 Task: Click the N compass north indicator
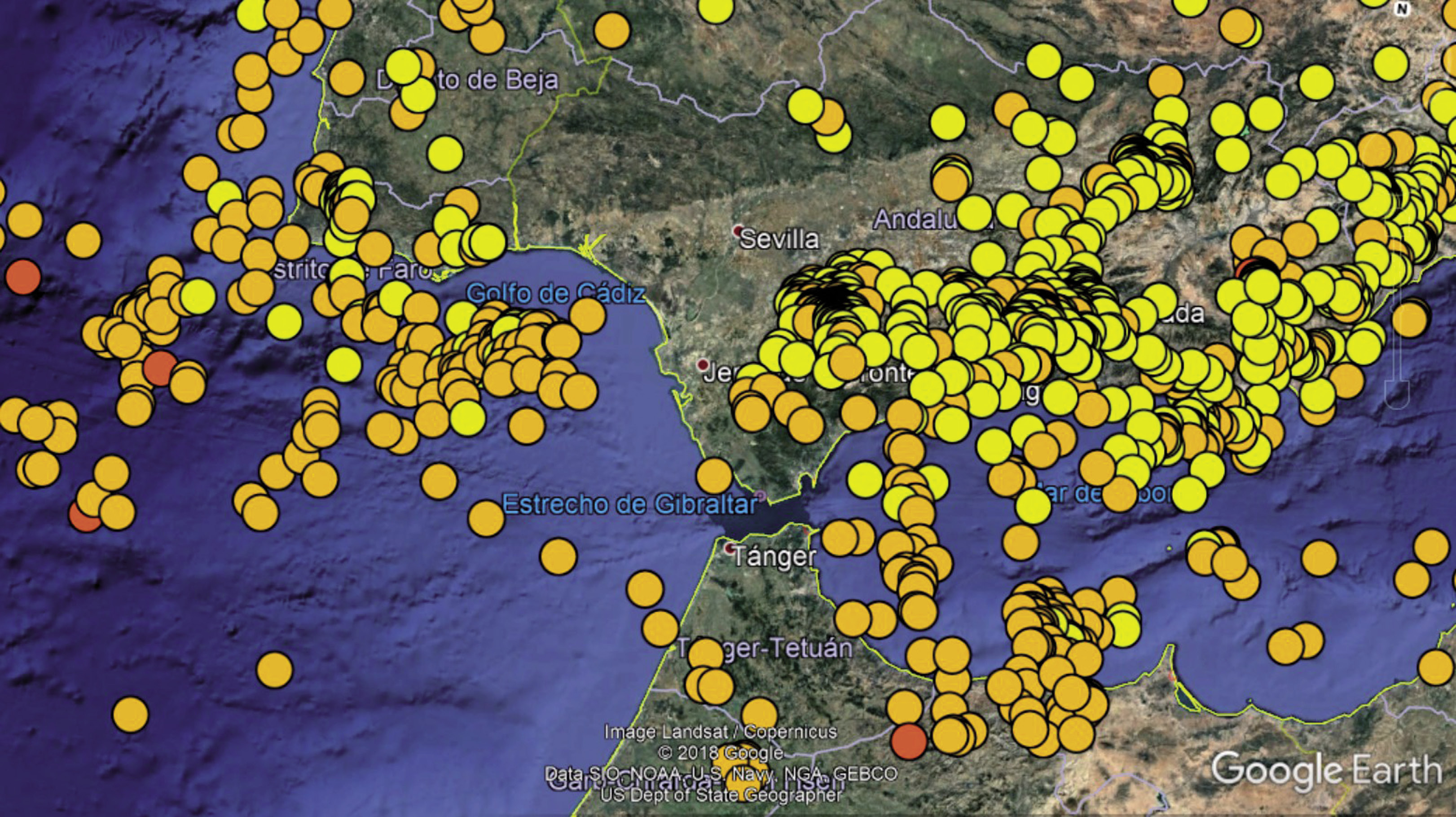tap(1401, 9)
